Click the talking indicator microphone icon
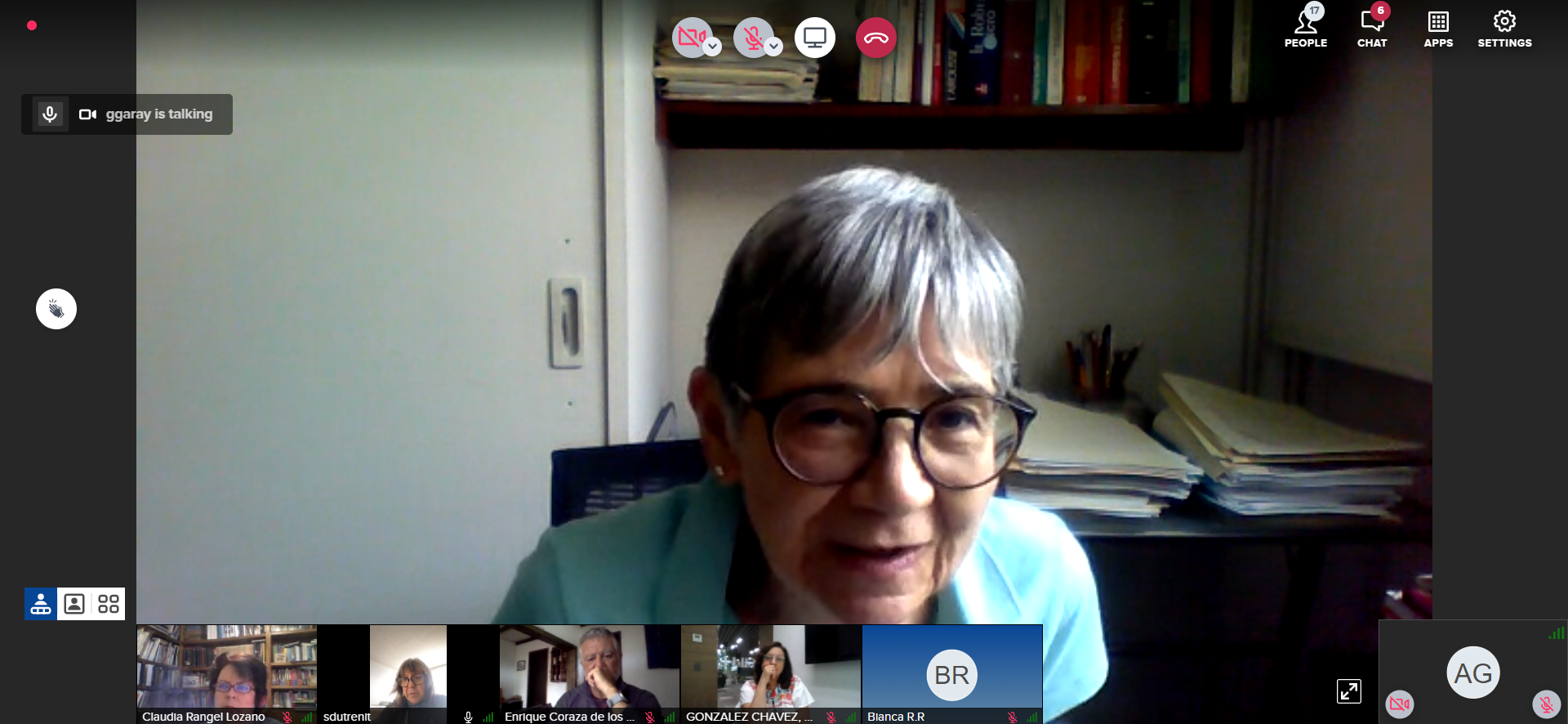1568x724 pixels. 50,114
